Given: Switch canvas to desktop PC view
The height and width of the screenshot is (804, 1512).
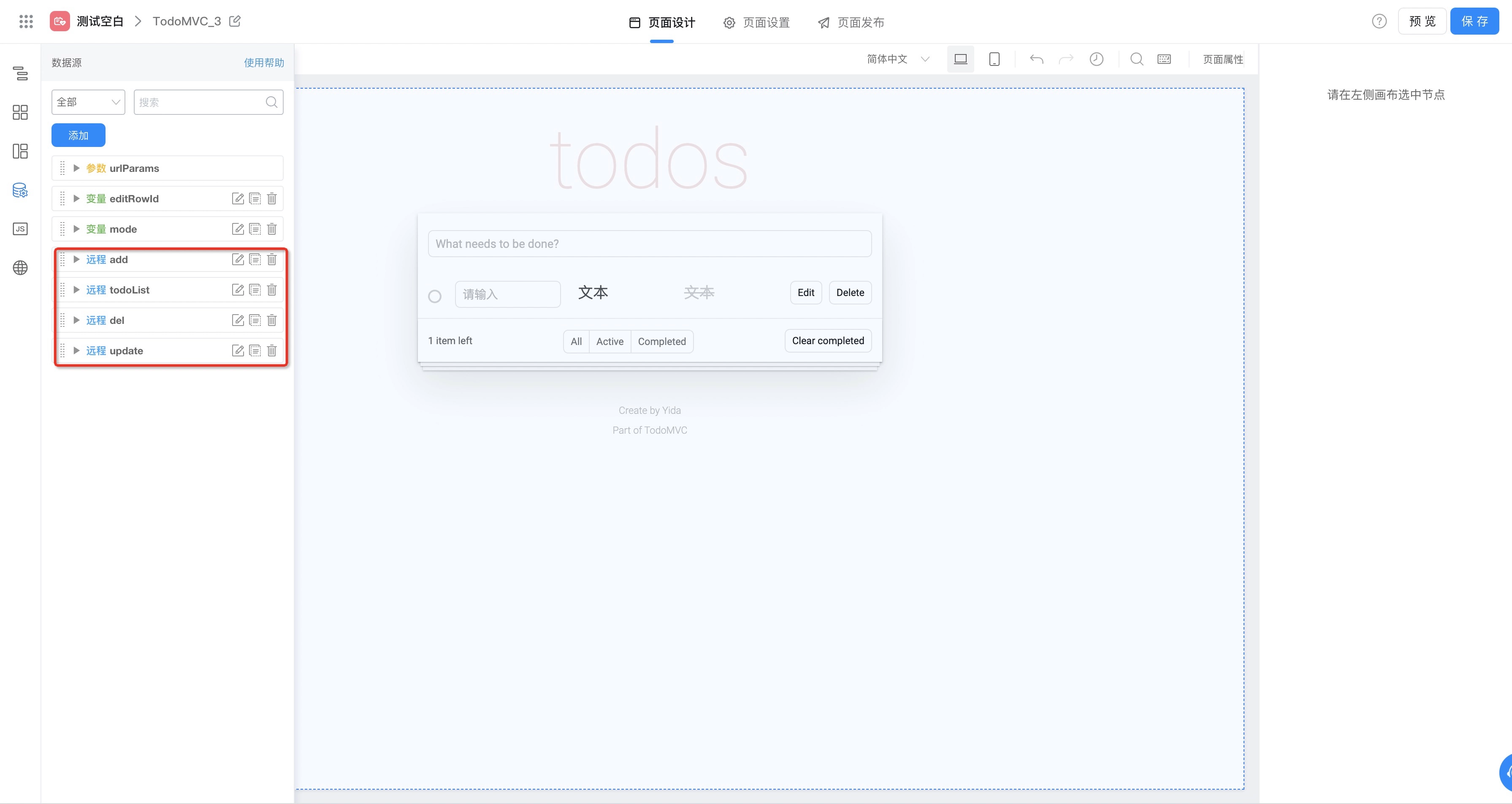Looking at the screenshot, I should (x=960, y=59).
